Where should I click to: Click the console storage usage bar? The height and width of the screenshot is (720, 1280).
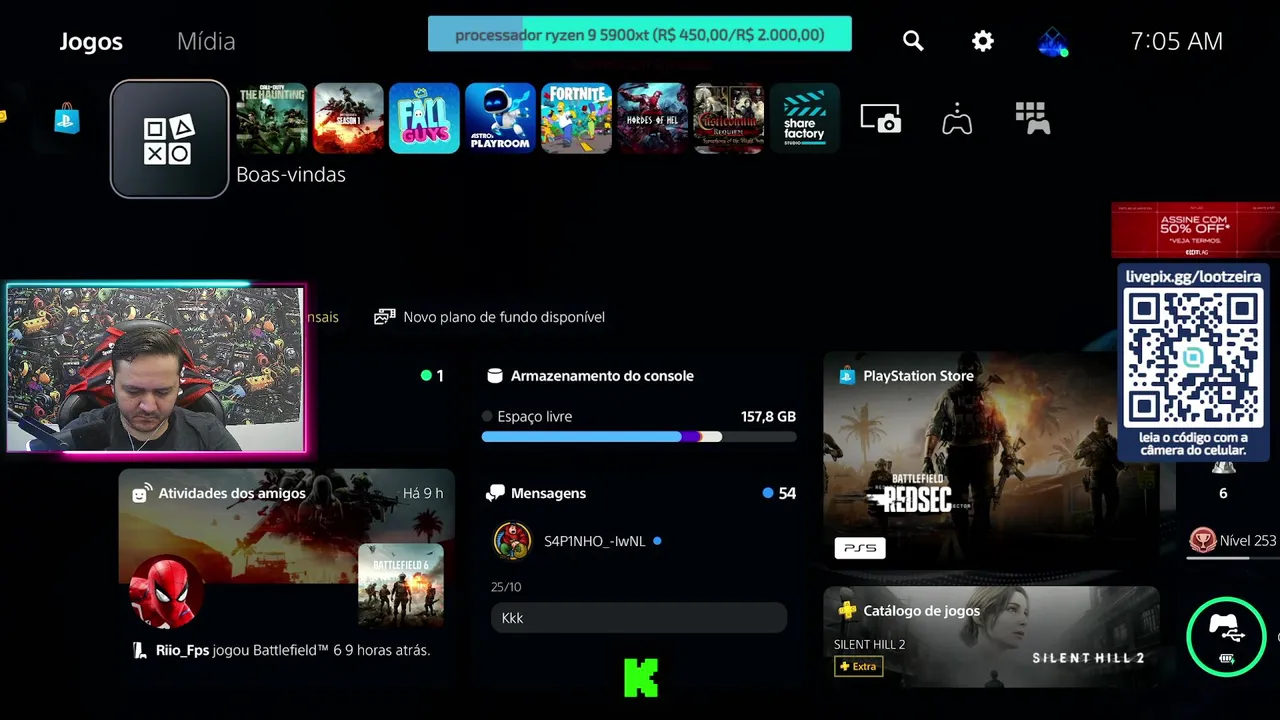639,437
